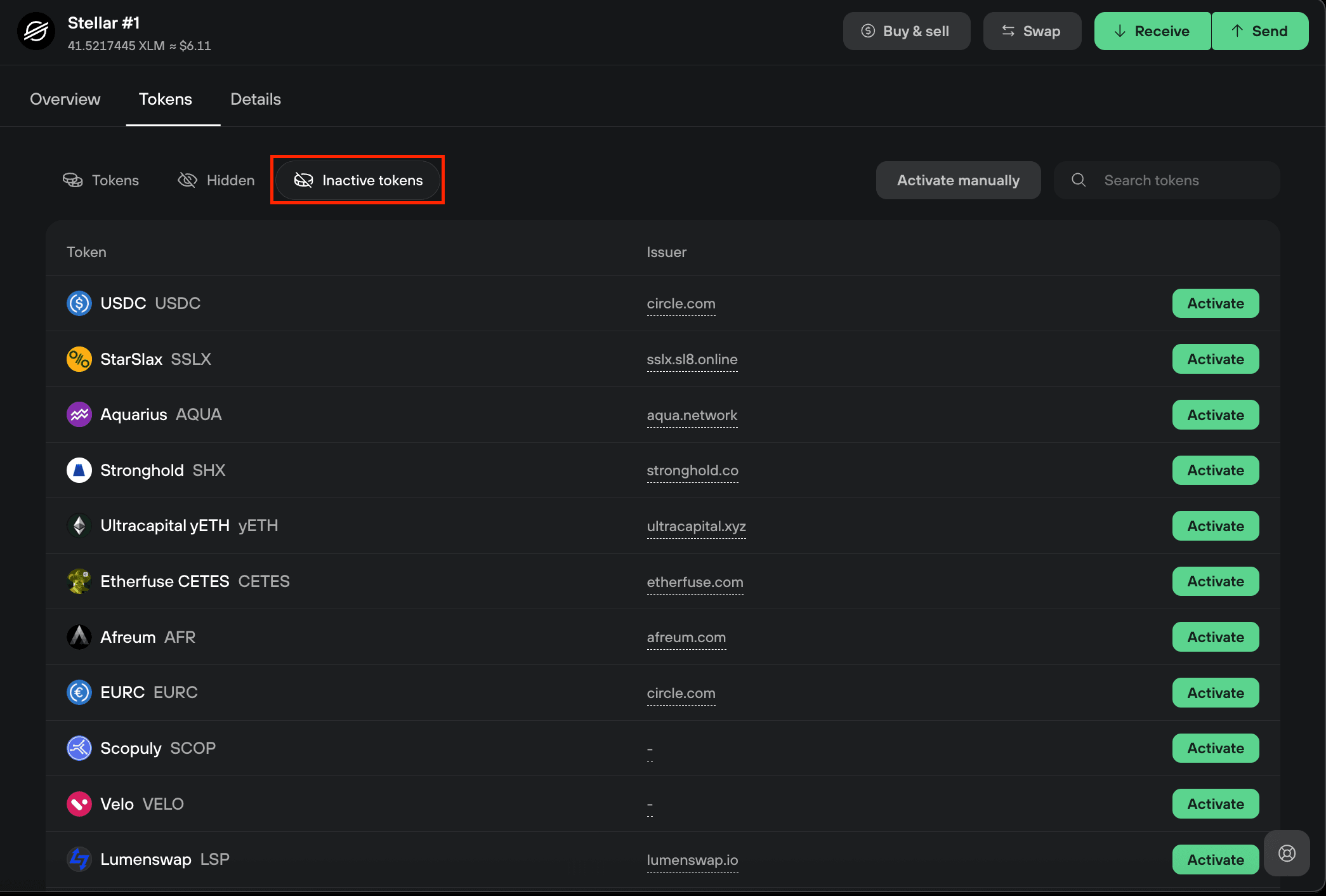Click the Velo token icon

79,804
